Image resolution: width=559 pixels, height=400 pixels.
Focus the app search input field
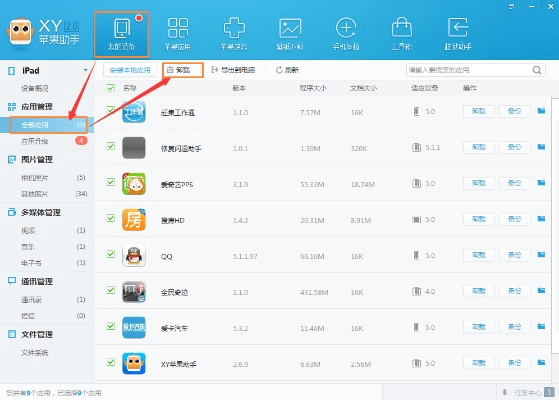pyautogui.click(x=469, y=70)
